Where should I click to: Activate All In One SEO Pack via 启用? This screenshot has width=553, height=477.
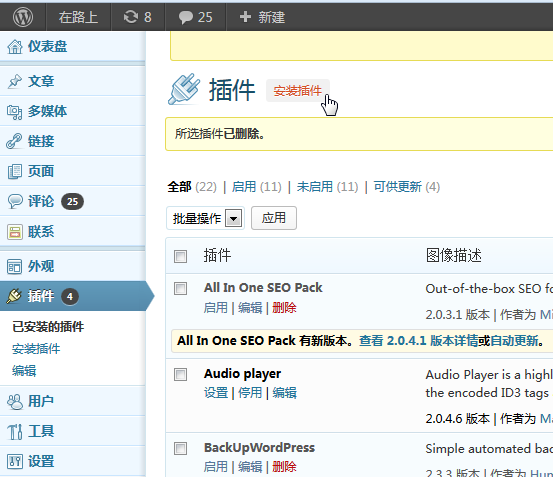[215, 308]
